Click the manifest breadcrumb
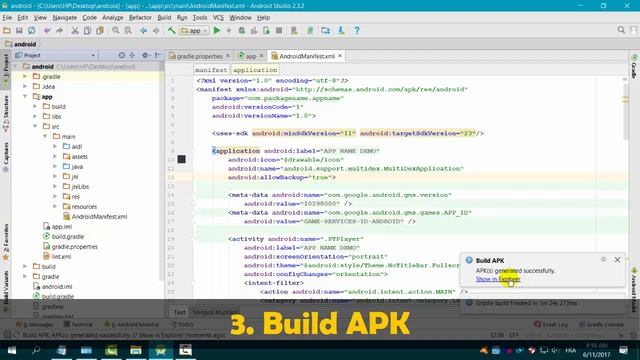Viewport: 640px width, 360px height. tap(211, 70)
